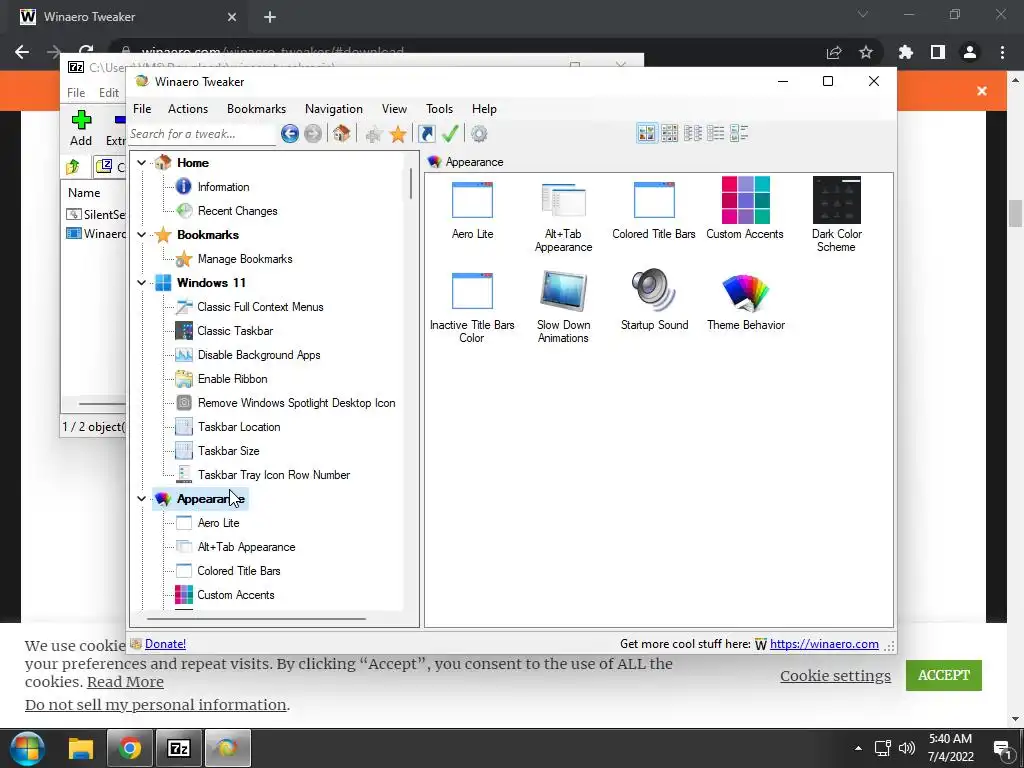Open Slow Down Animations icon
Screen dimensions: 1024x768
pos(563,291)
